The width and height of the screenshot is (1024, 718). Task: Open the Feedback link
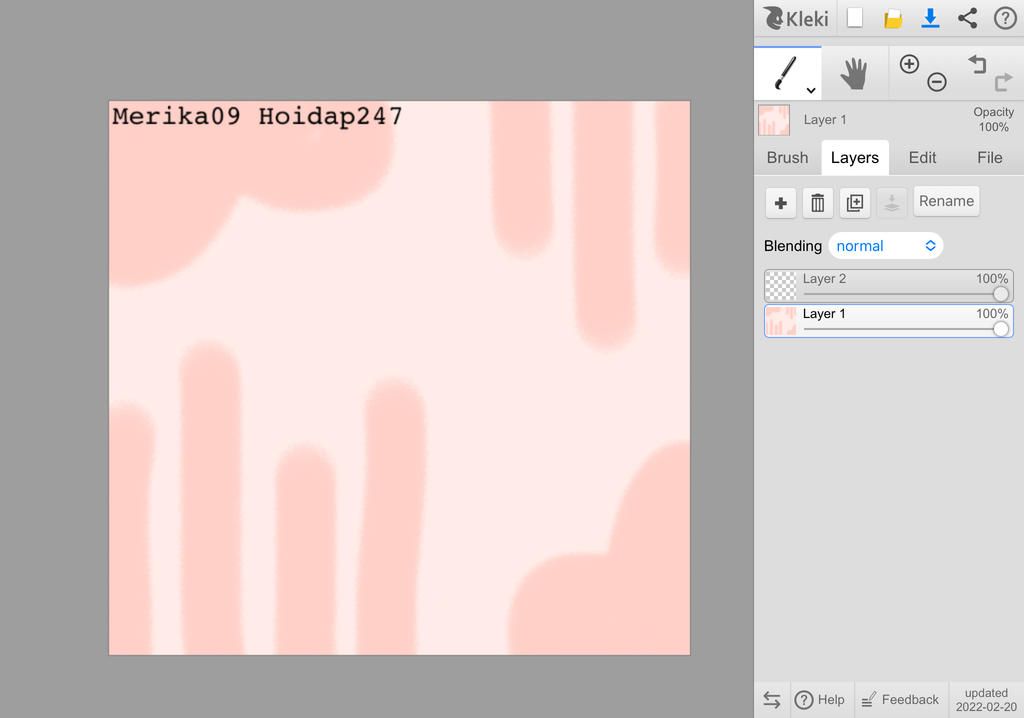click(x=900, y=700)
